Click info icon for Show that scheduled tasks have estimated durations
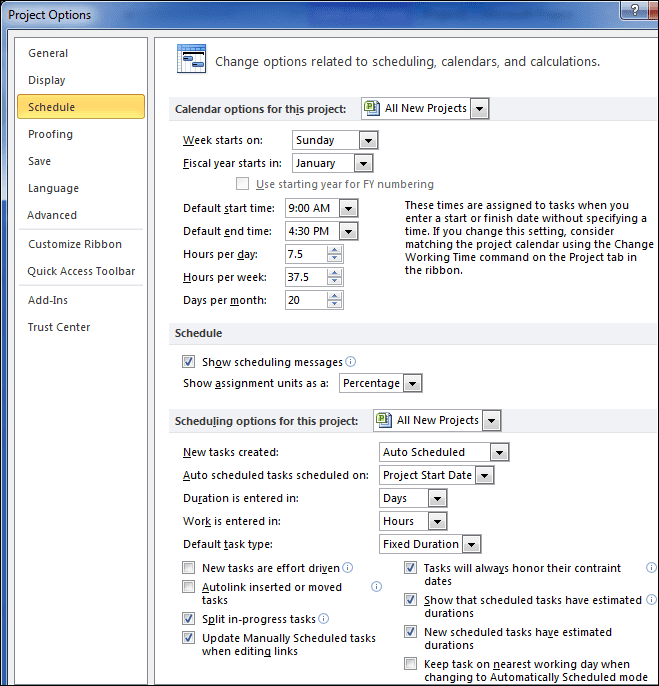This screenshot has height=686, width=659. coord(652,599)
